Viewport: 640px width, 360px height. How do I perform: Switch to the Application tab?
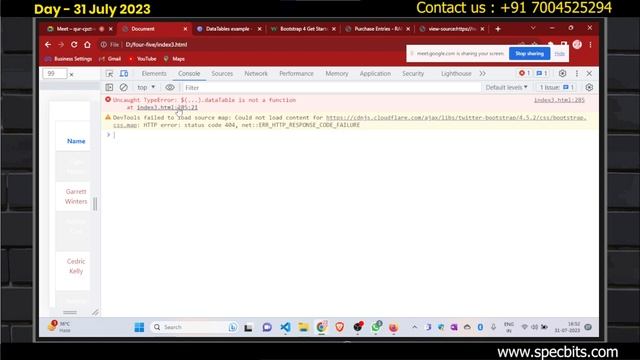pos(375,73)
